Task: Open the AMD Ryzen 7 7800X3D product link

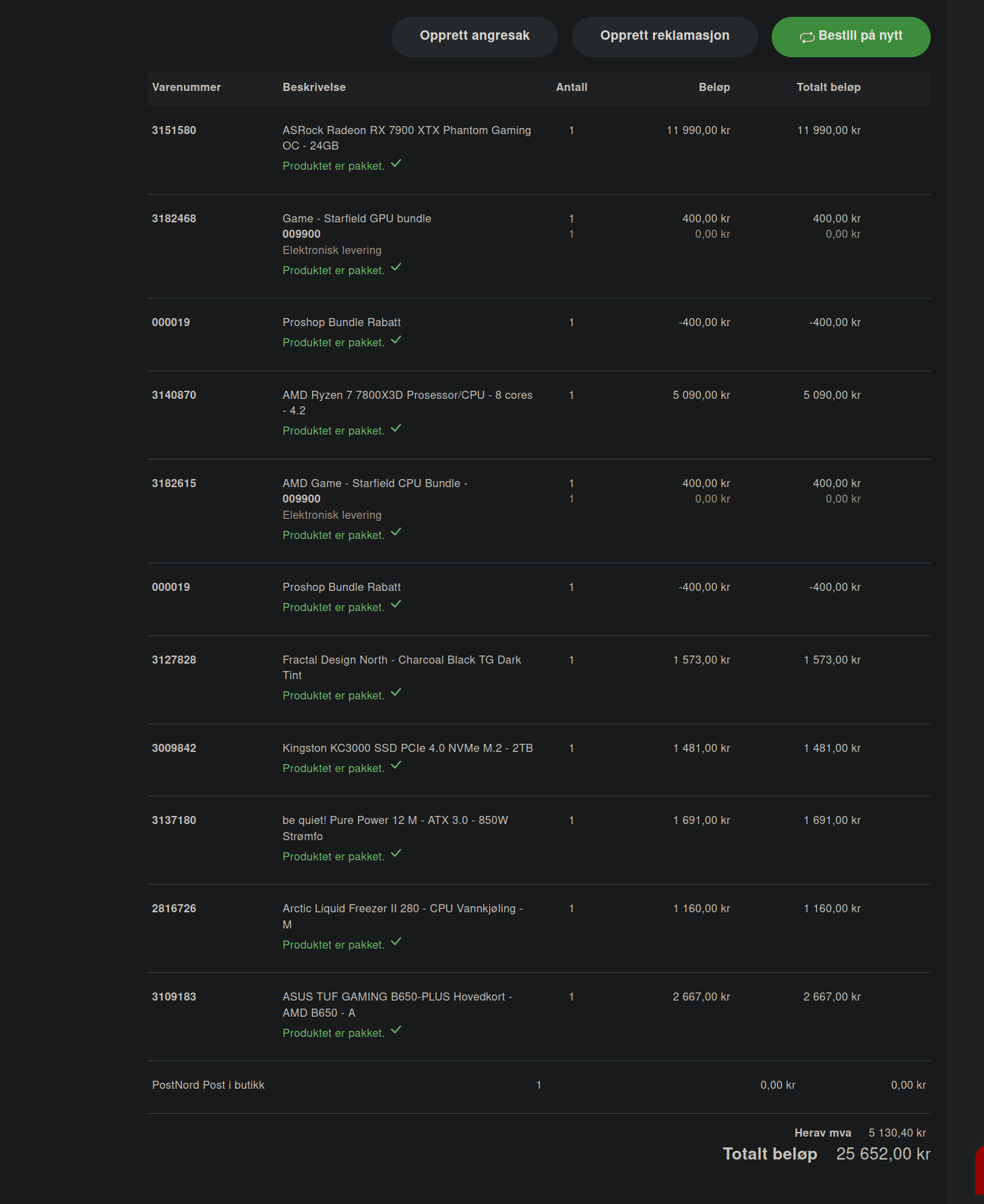Action: click(407, 403)
